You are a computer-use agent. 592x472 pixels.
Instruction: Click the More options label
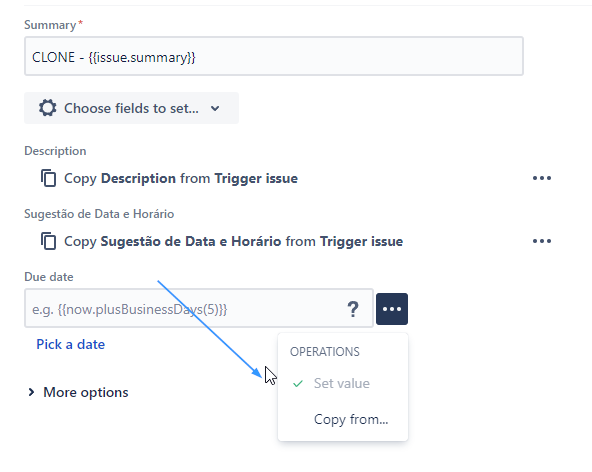pyautogui.click(x=86, y=392)
